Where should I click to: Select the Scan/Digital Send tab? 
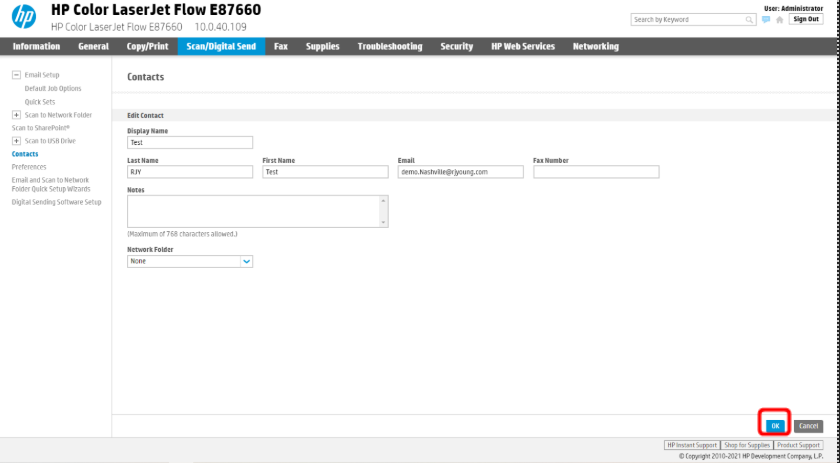pyautogui.click(x=221, y=47)
